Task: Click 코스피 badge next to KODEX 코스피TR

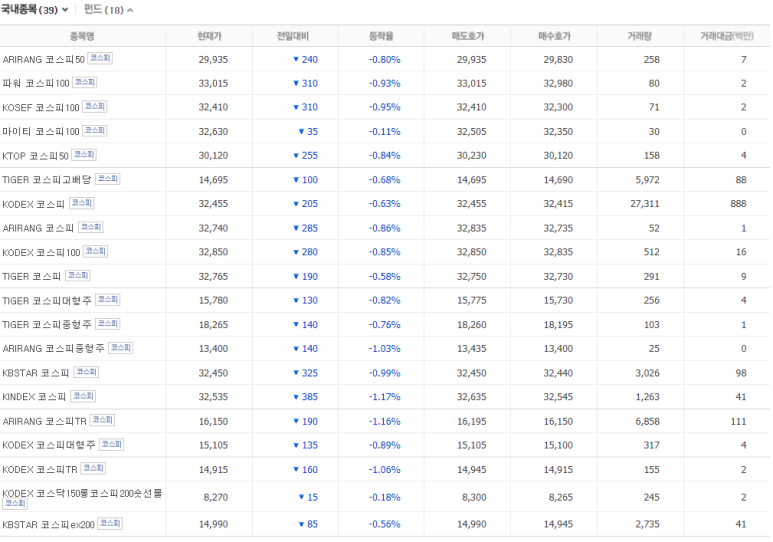Action: (x=93, y=468)
